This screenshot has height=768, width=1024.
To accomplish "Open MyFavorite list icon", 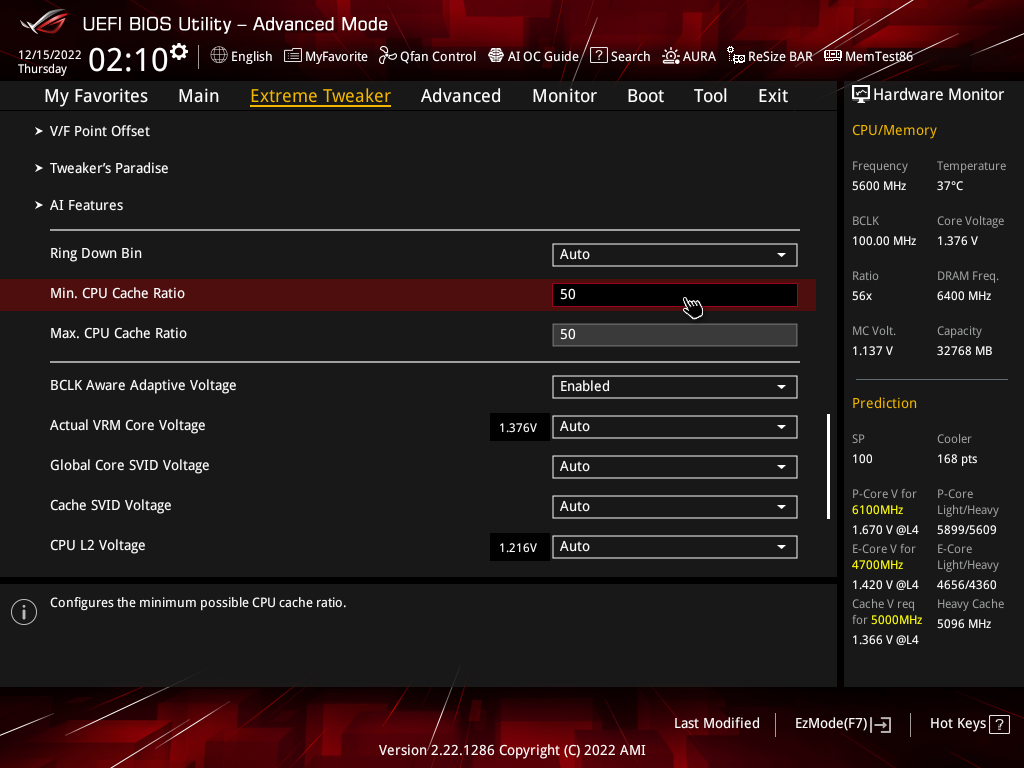I will pos(293,56).
